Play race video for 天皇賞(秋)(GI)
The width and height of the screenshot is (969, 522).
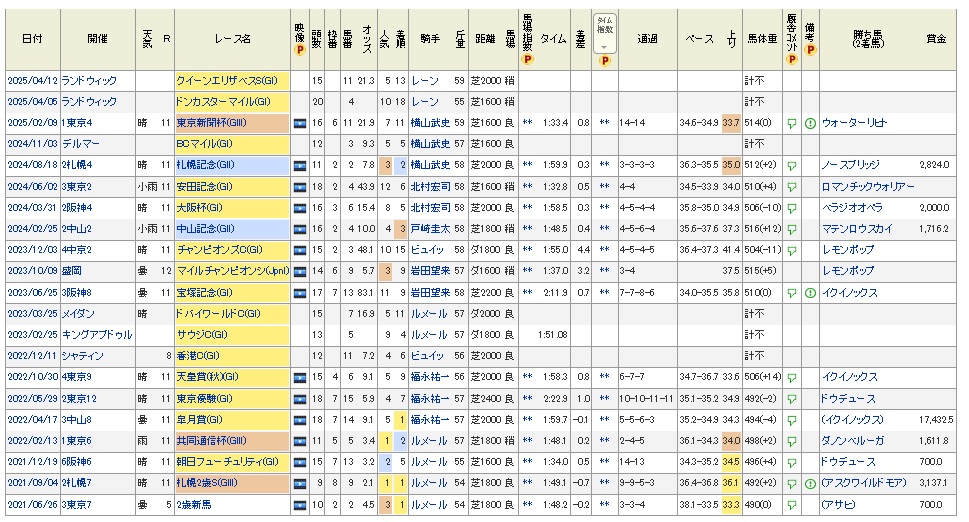pos(300,377)
